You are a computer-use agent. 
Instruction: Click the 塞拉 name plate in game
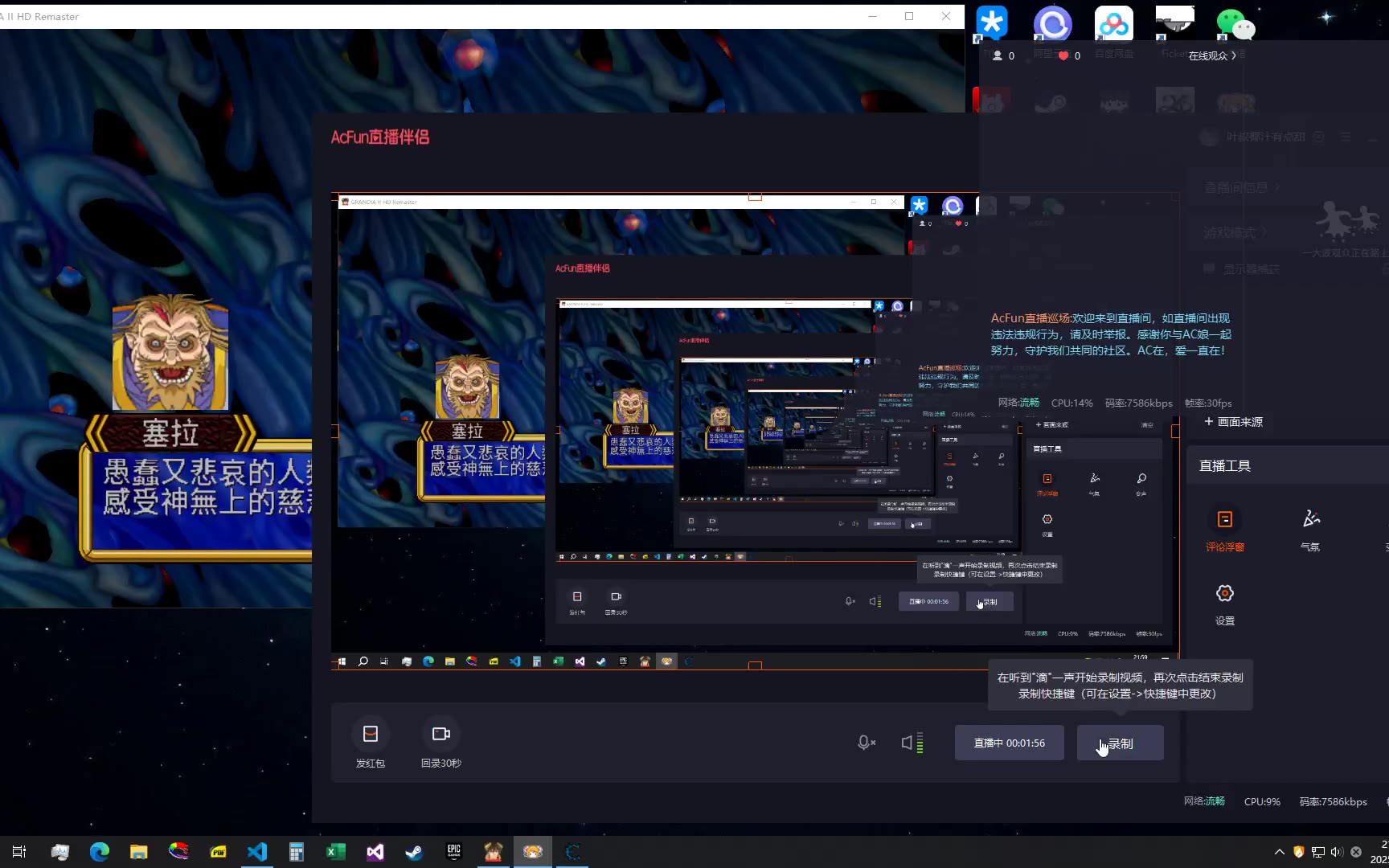(x=170, y=434)
